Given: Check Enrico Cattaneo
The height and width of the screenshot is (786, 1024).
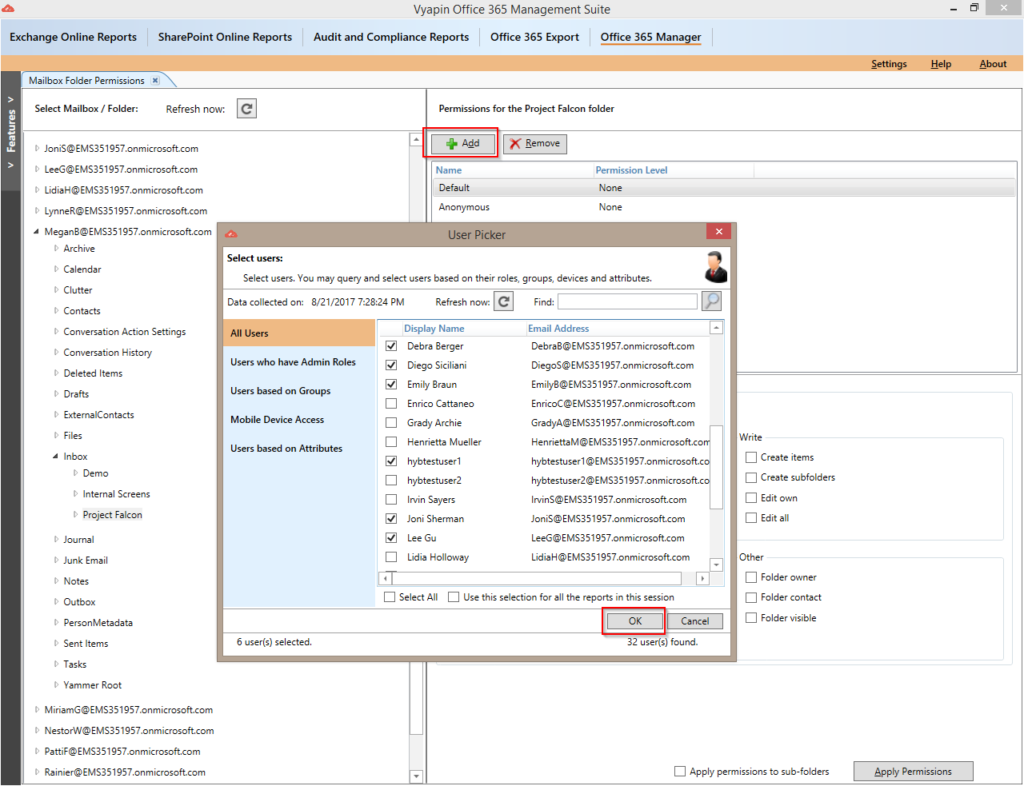Looking at the screenshot, I should (x=391, y=403).
